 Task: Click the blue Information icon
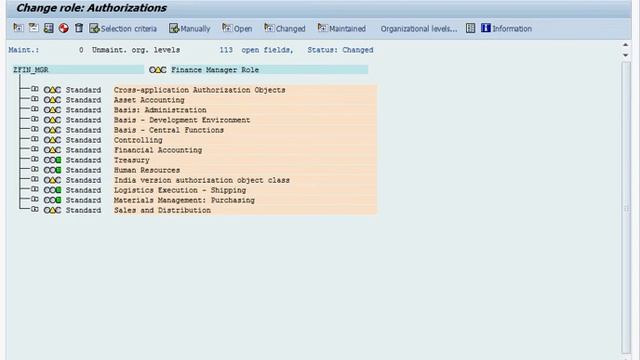(485, 28)
